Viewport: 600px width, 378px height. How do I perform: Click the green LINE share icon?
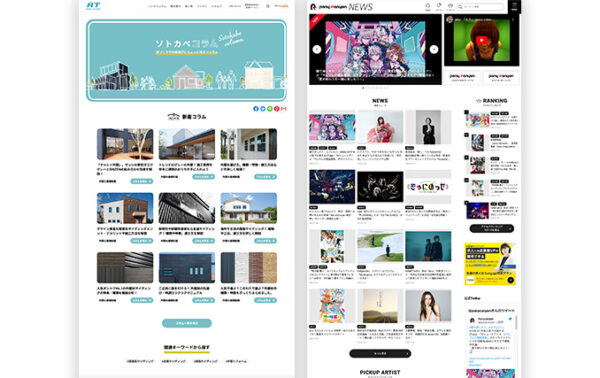coord(270,109)
